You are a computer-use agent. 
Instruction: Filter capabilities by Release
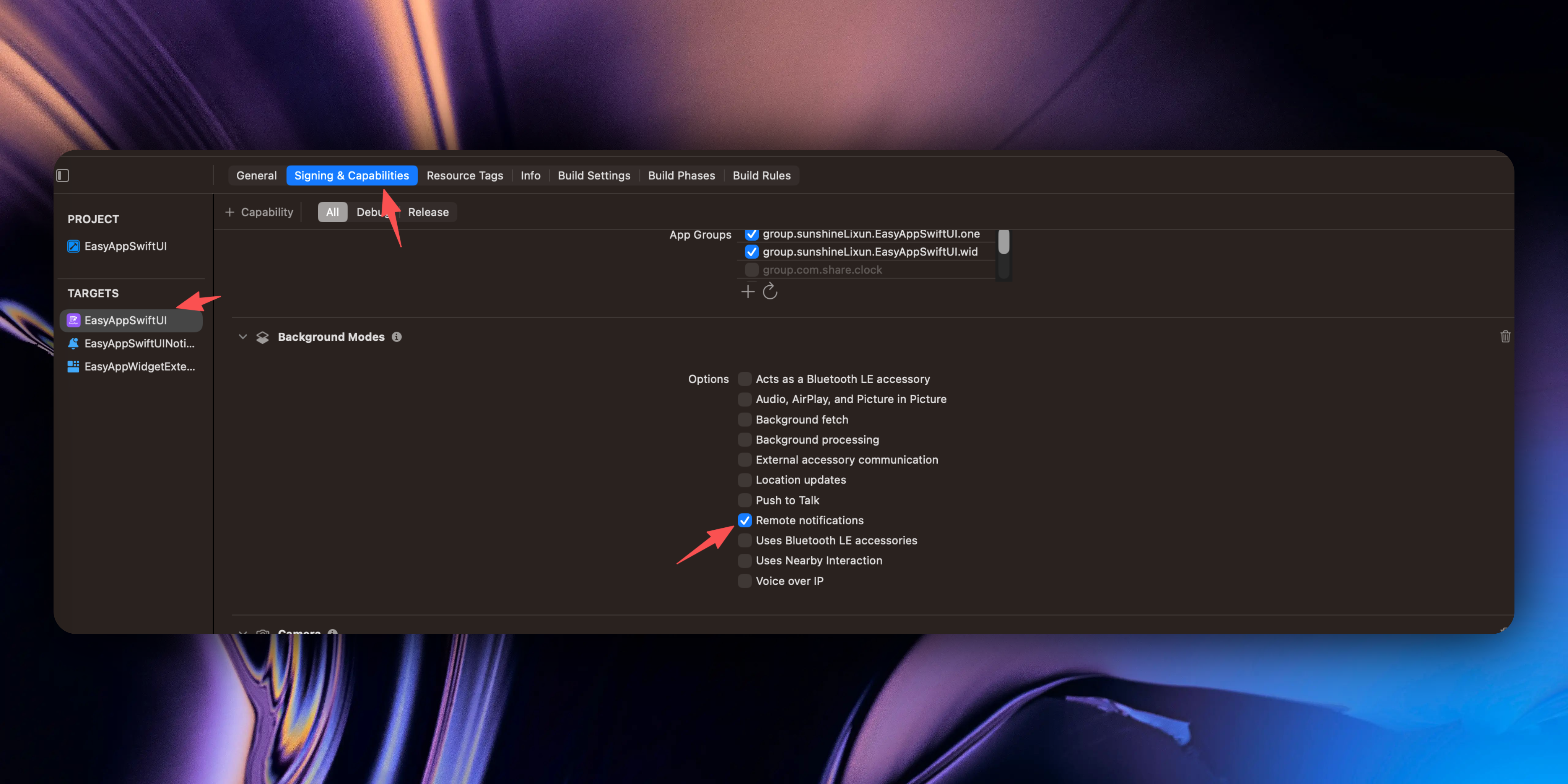pyautogui.click(x=428, y=212)
